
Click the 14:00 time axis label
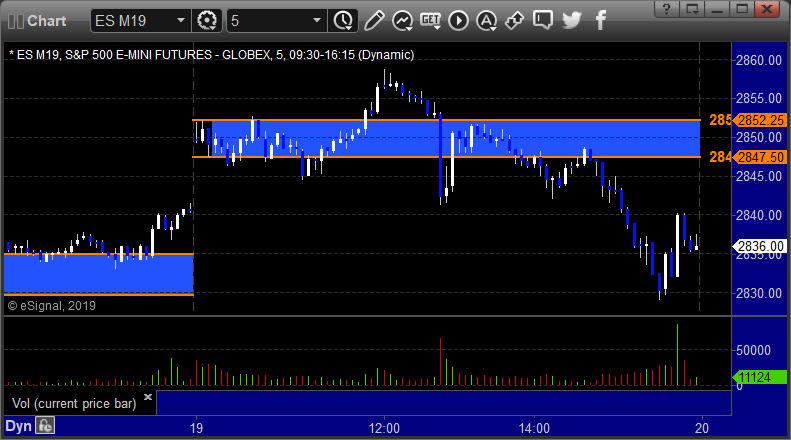click(534, 428)
